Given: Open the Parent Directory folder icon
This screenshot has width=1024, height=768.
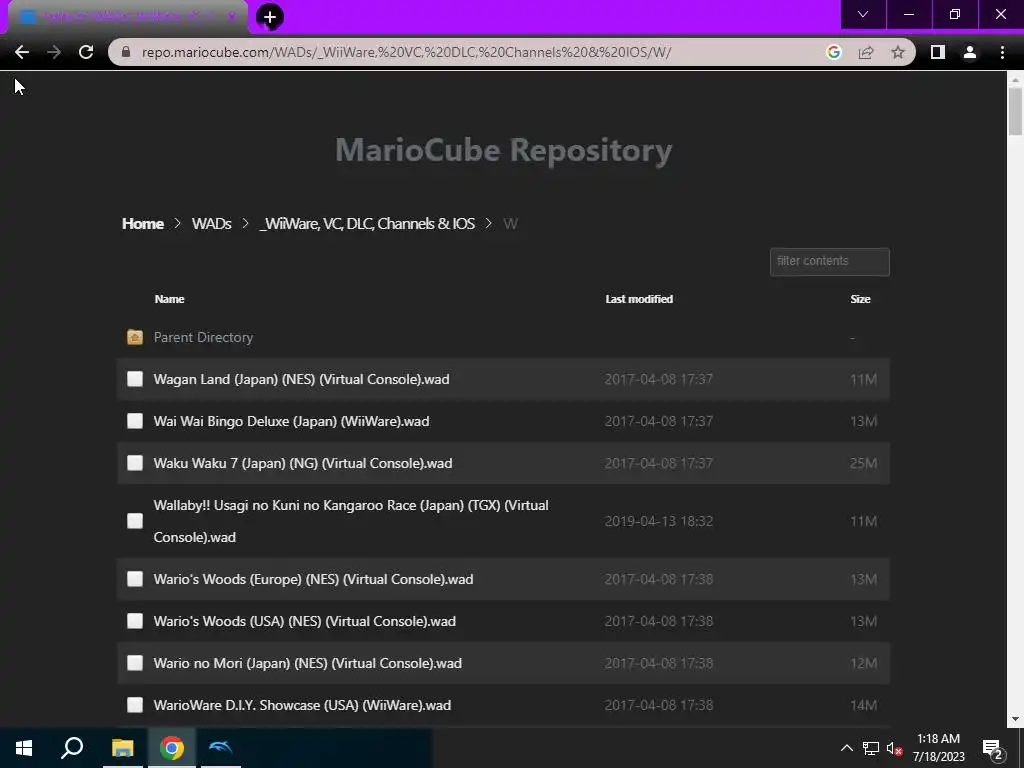Looking at the screenshot, I should tap(135, 337).
